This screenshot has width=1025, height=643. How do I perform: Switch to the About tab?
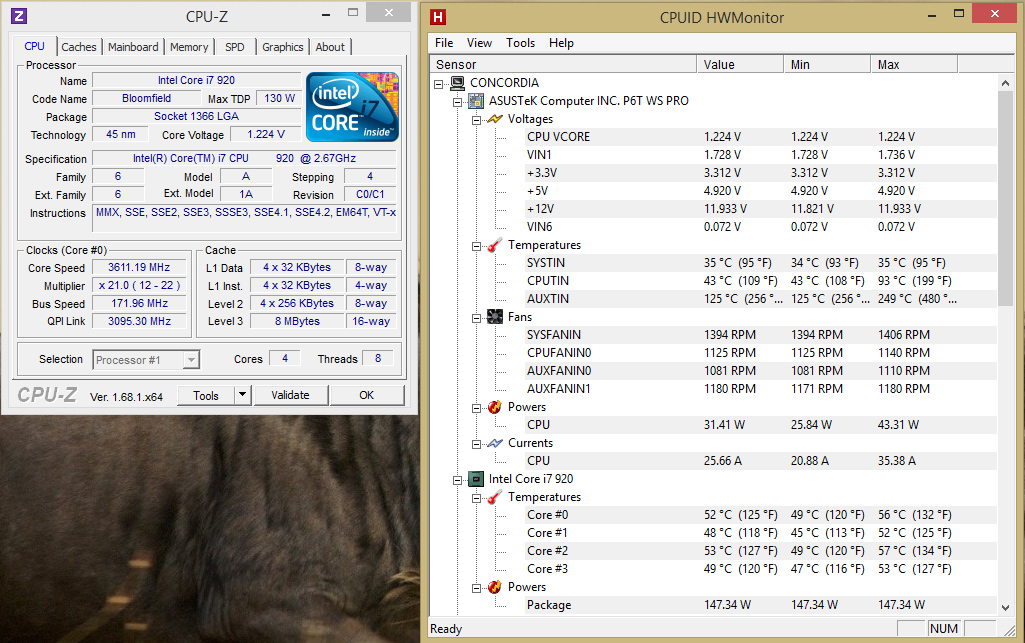[330, 47]
